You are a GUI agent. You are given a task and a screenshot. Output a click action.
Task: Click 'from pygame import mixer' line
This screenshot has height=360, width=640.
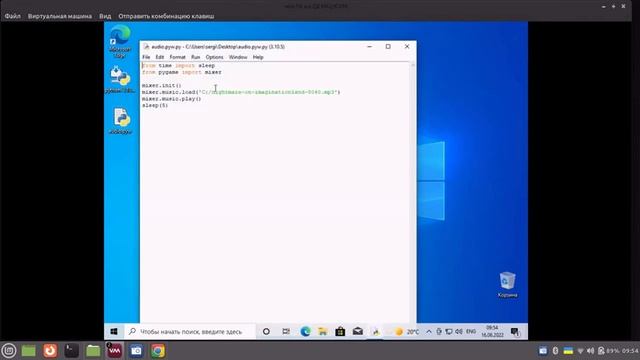pos(182,72)
